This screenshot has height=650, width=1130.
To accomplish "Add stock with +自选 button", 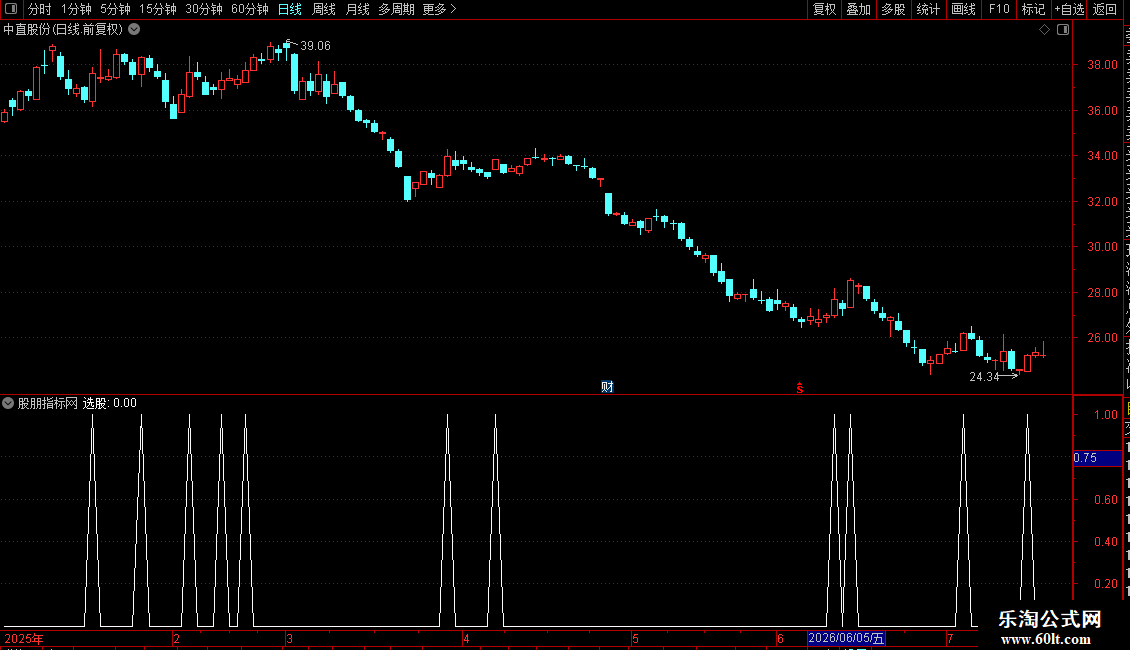I will [1069, 9].
